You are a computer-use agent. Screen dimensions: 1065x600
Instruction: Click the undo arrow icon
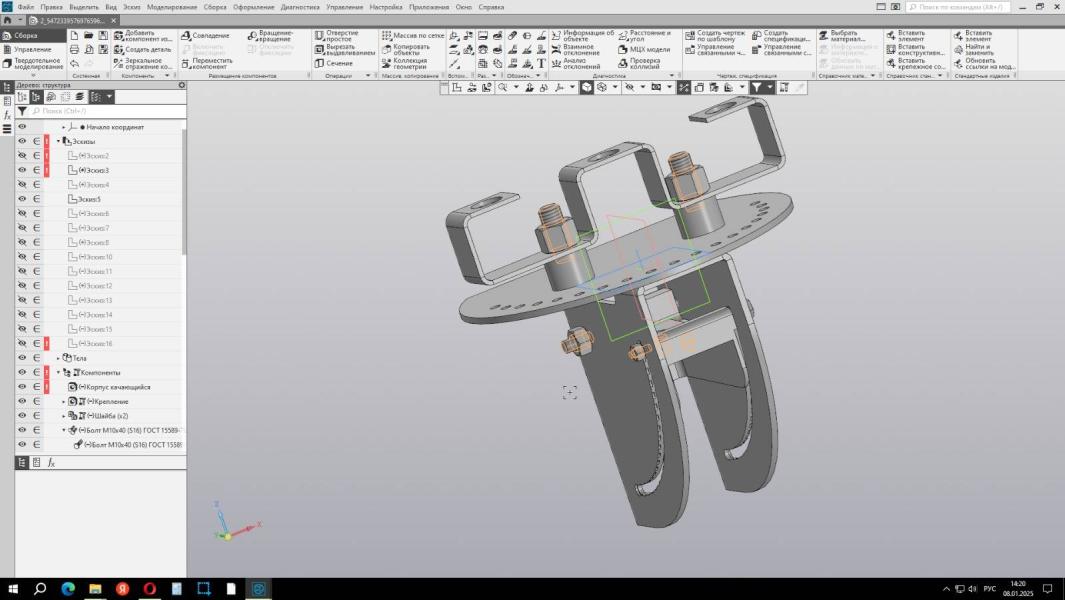tap(74, 63)
